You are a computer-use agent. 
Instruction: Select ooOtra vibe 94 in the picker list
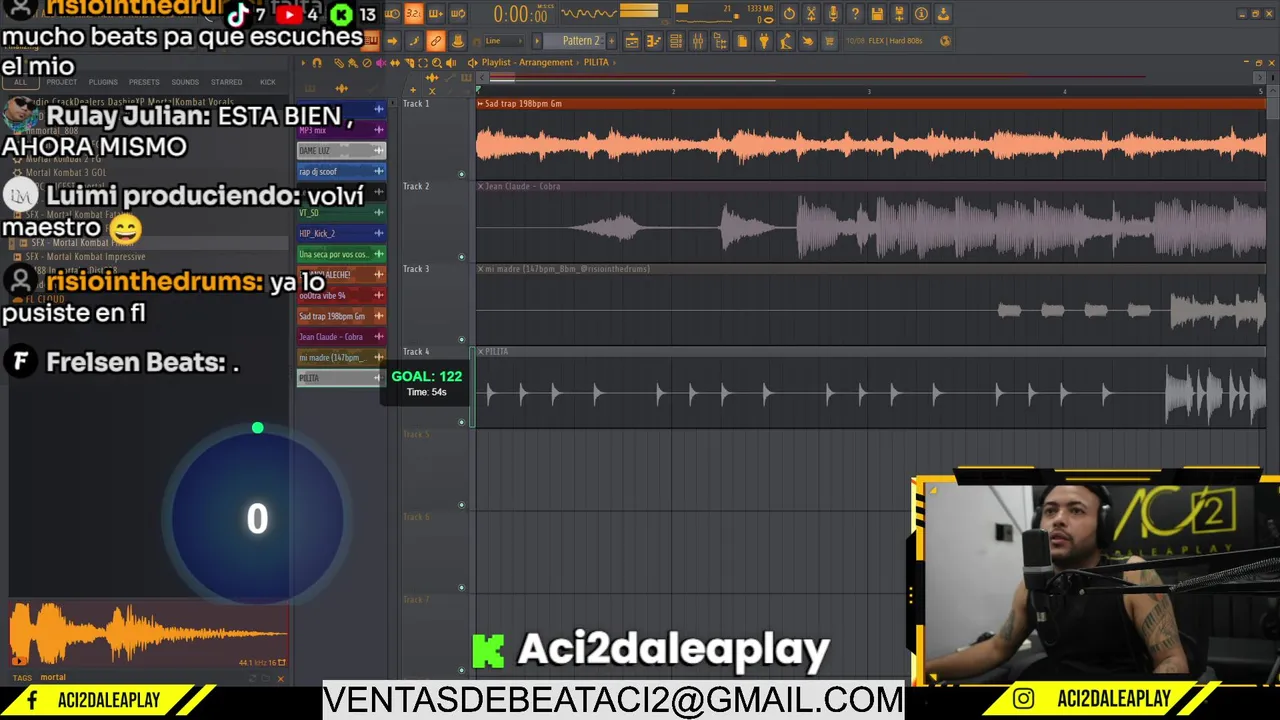click(341, 295)
